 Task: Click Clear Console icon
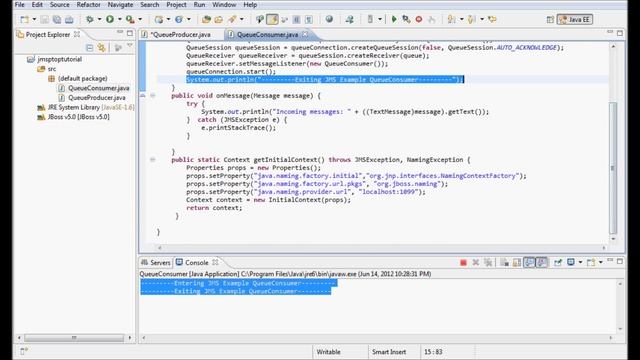[x=504, y=262]
